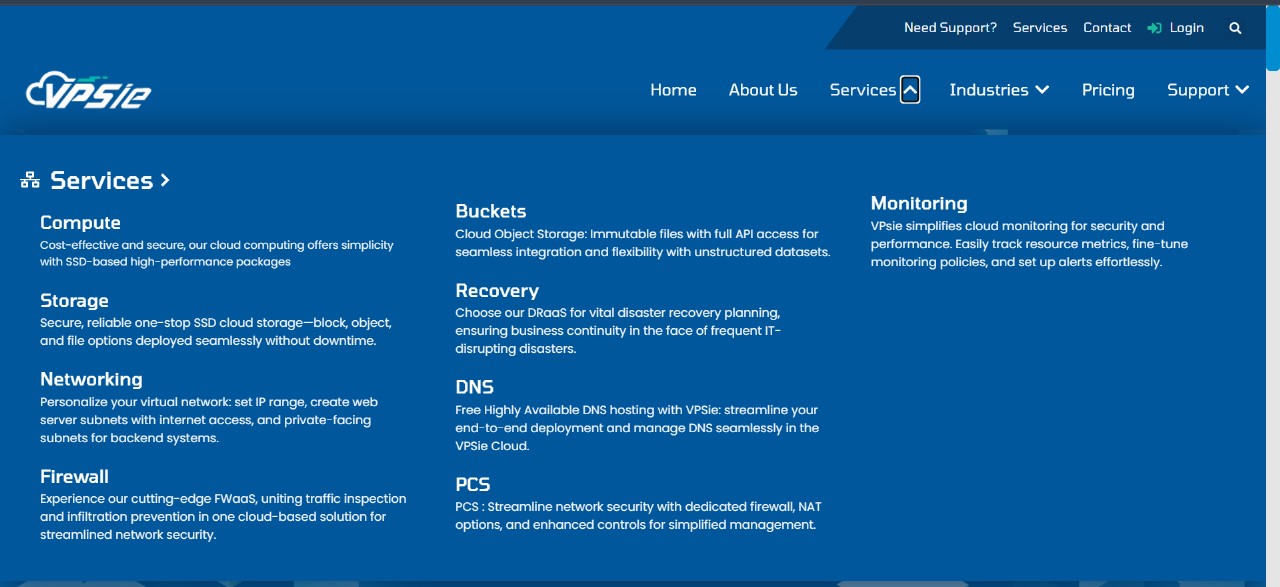Click the Login link
The width and height of the screenshot is (1280, 587).
coord(1187,28)
